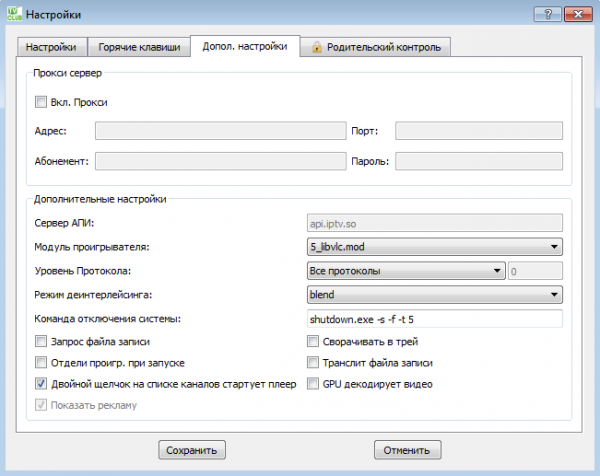
Task: Click the shutdown command input field
Action: click(x=434, y=320)
